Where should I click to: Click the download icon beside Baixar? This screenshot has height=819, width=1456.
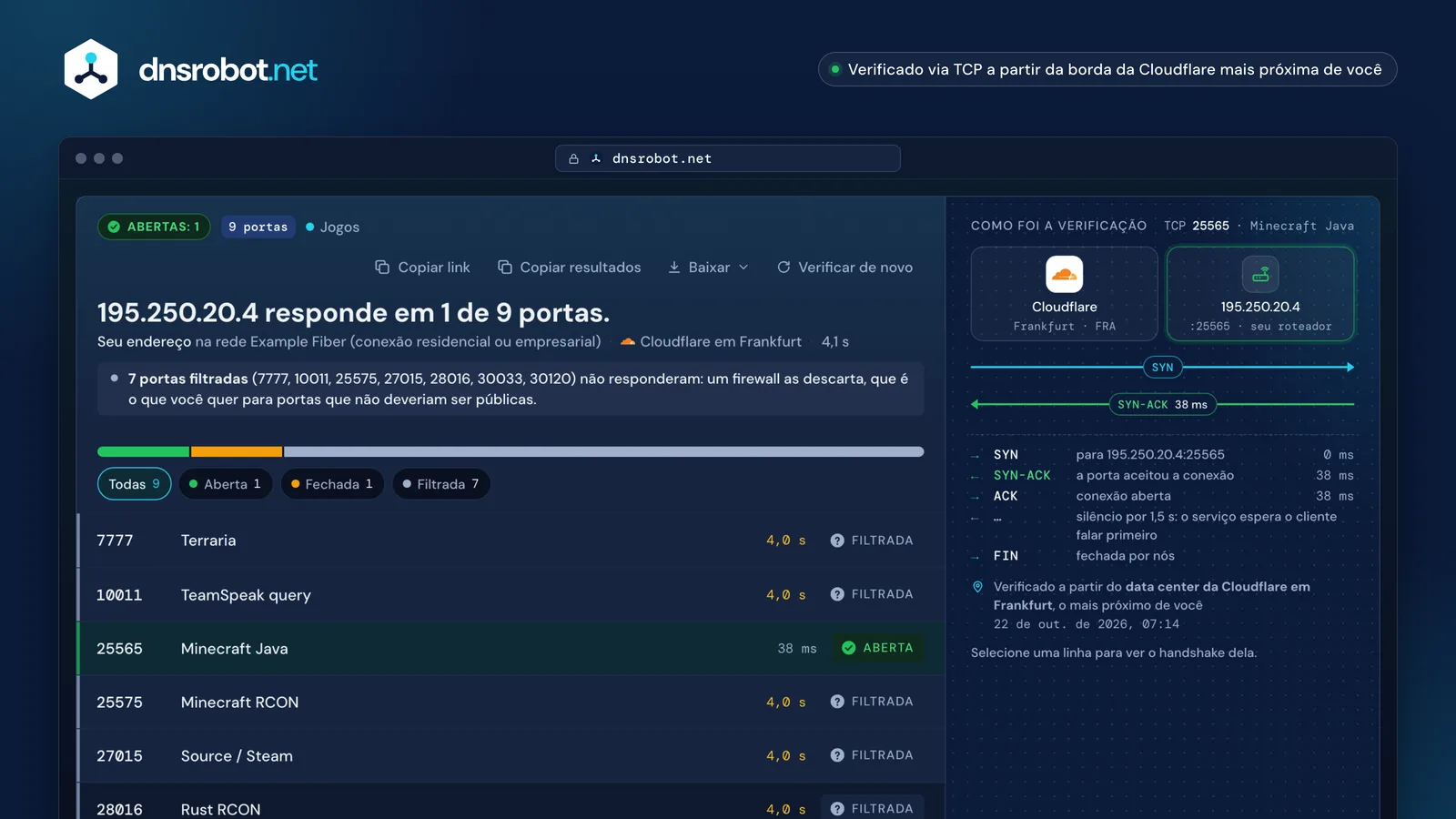click(674, 267)
